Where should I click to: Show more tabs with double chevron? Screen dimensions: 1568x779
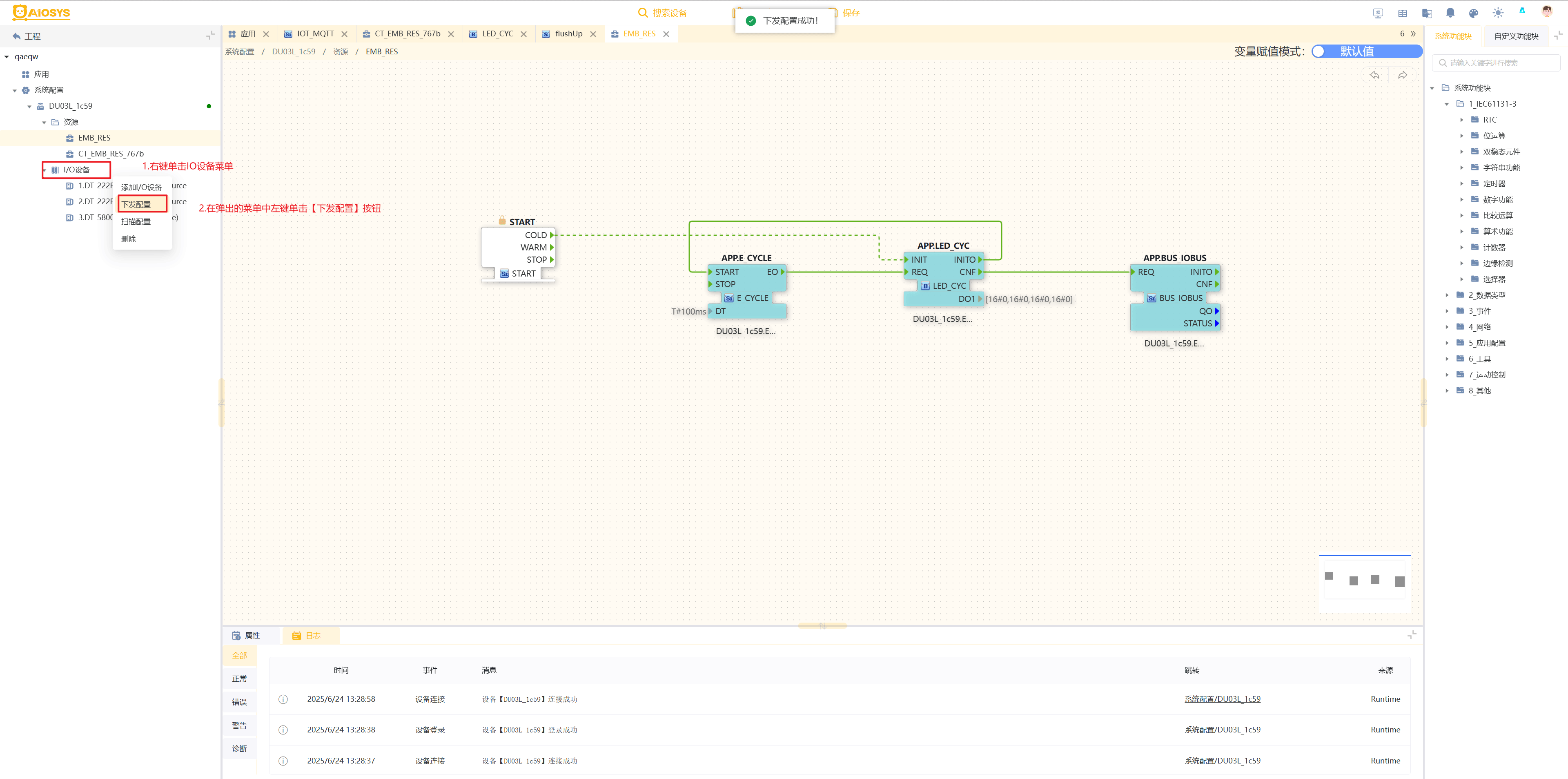click(1413, 33)
